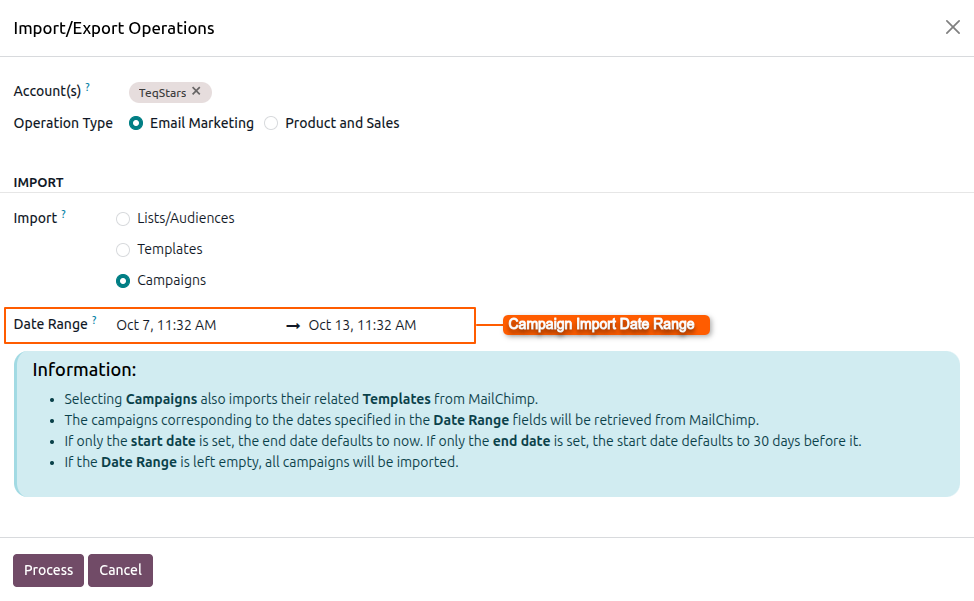
Task: Edit end date Oct 13, 11:32 AM
Action: [363, 325]
